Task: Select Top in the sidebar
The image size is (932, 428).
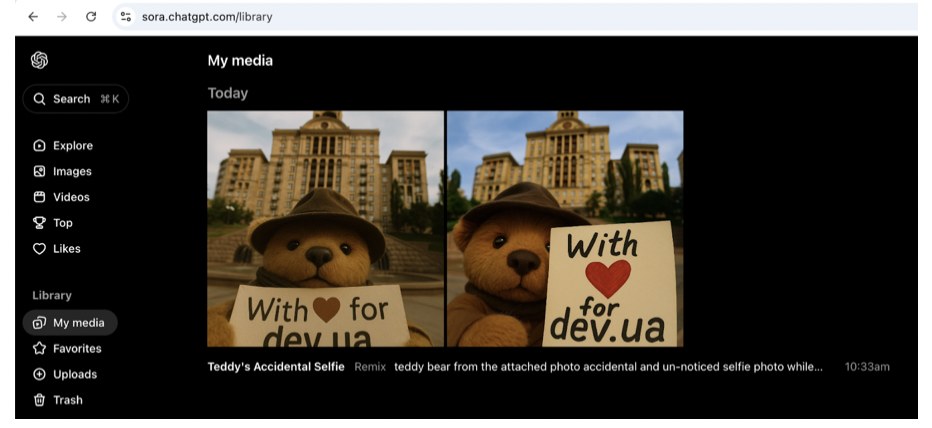Action: [x=53, y=223]
